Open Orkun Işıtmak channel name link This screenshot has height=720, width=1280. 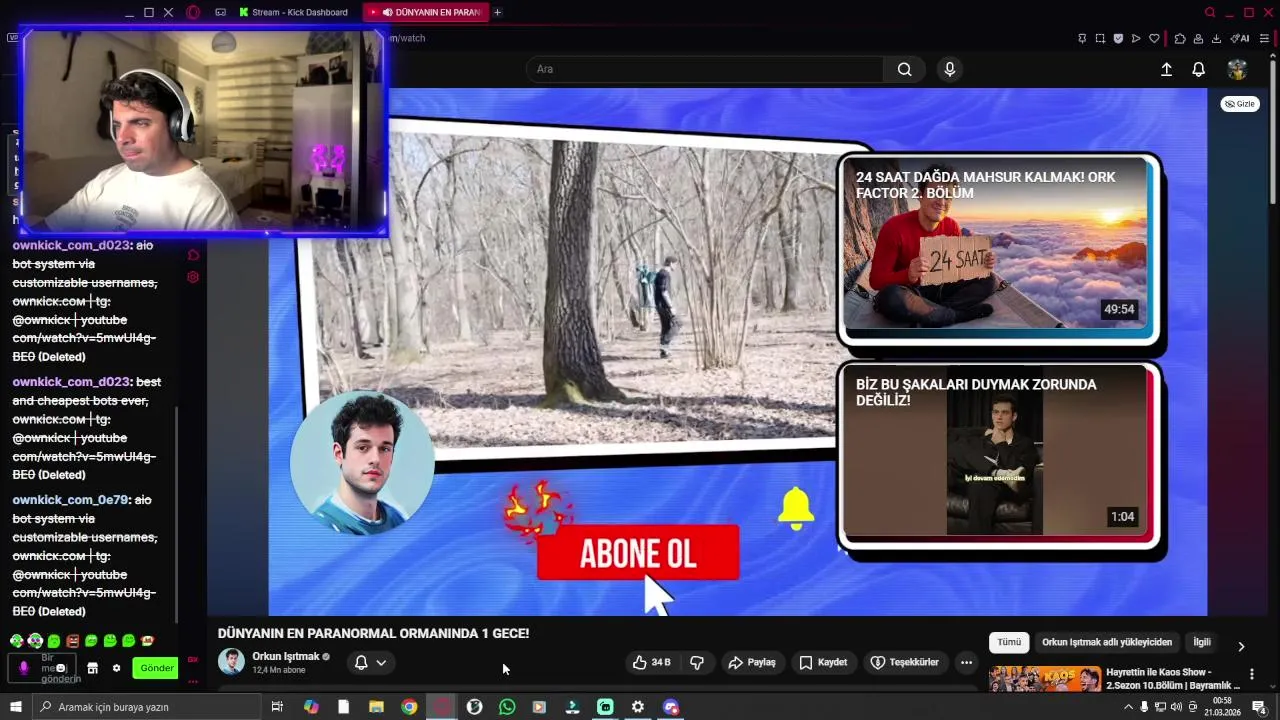[x=286, y=656]
